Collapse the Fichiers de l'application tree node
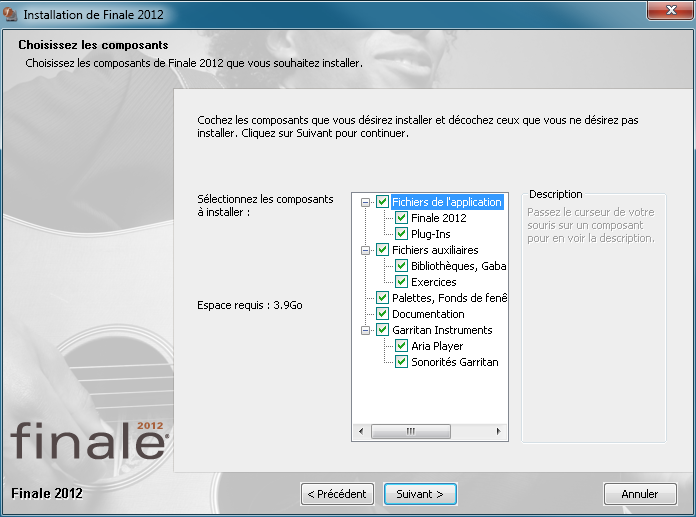The image size is (696, 517). 366,202
